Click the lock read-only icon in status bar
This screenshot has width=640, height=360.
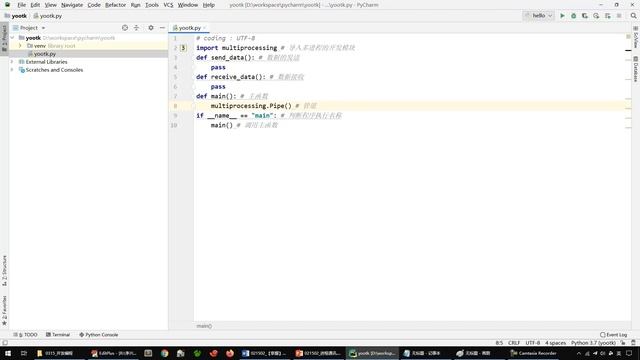(623, 343)
